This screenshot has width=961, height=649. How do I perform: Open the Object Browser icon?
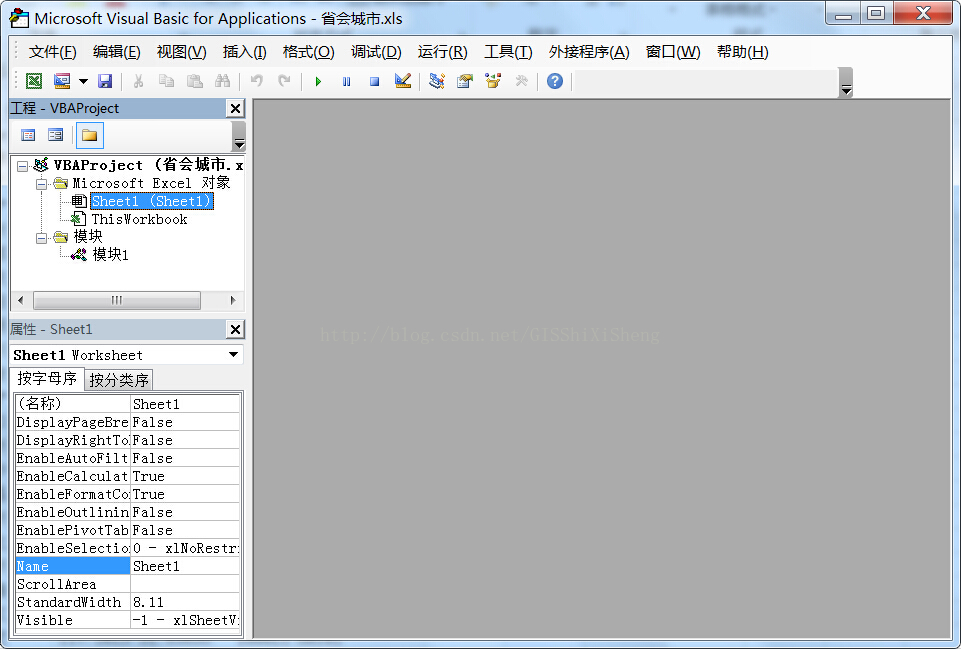(x=493, y=81)
